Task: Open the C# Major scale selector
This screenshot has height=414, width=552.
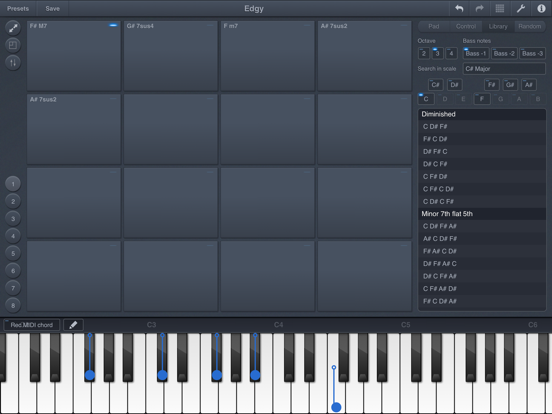Action: click(x=504, y=69)
